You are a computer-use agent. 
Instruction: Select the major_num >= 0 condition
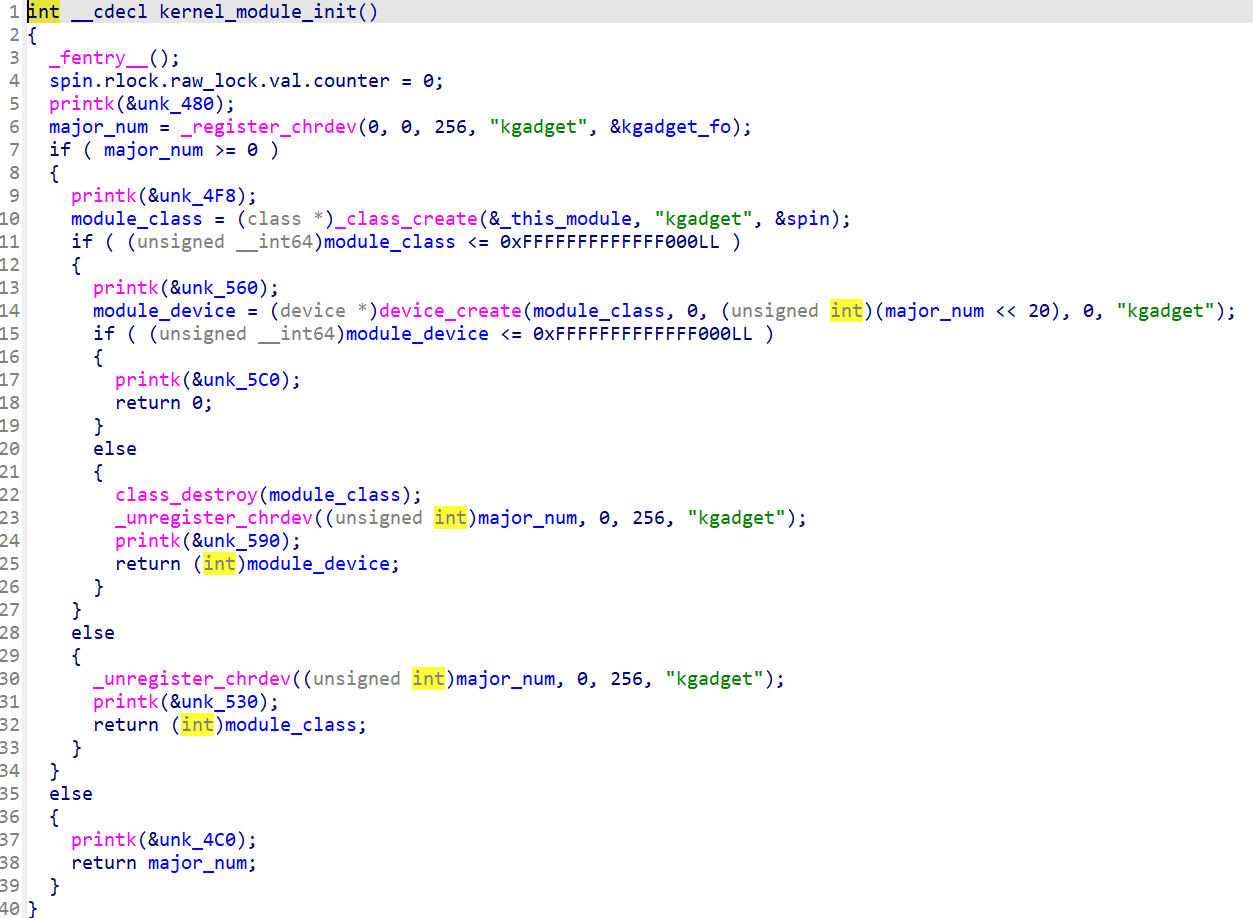tap(181, 150)
